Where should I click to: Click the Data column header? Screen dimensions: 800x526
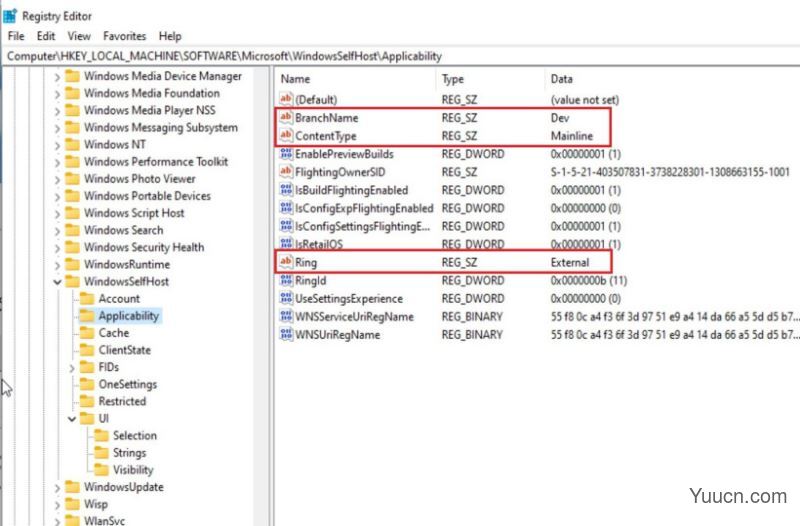click(x=672, y=79)
